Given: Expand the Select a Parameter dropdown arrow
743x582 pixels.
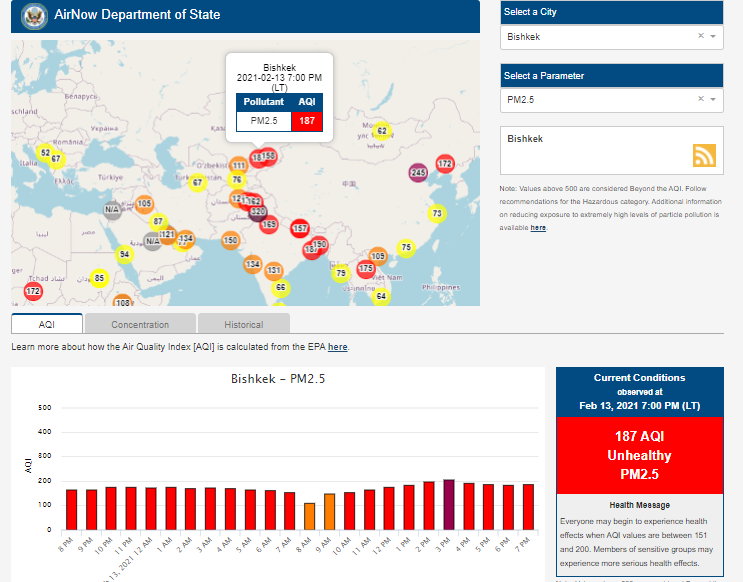Looking at the screenshot, I should click(713, 100).
